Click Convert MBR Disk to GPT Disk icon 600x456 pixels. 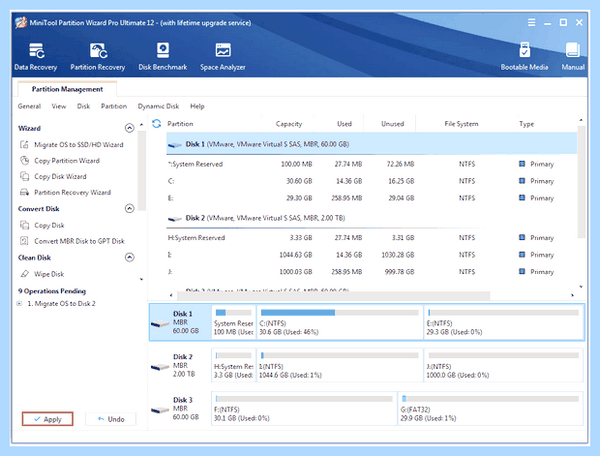click(24, 241)
